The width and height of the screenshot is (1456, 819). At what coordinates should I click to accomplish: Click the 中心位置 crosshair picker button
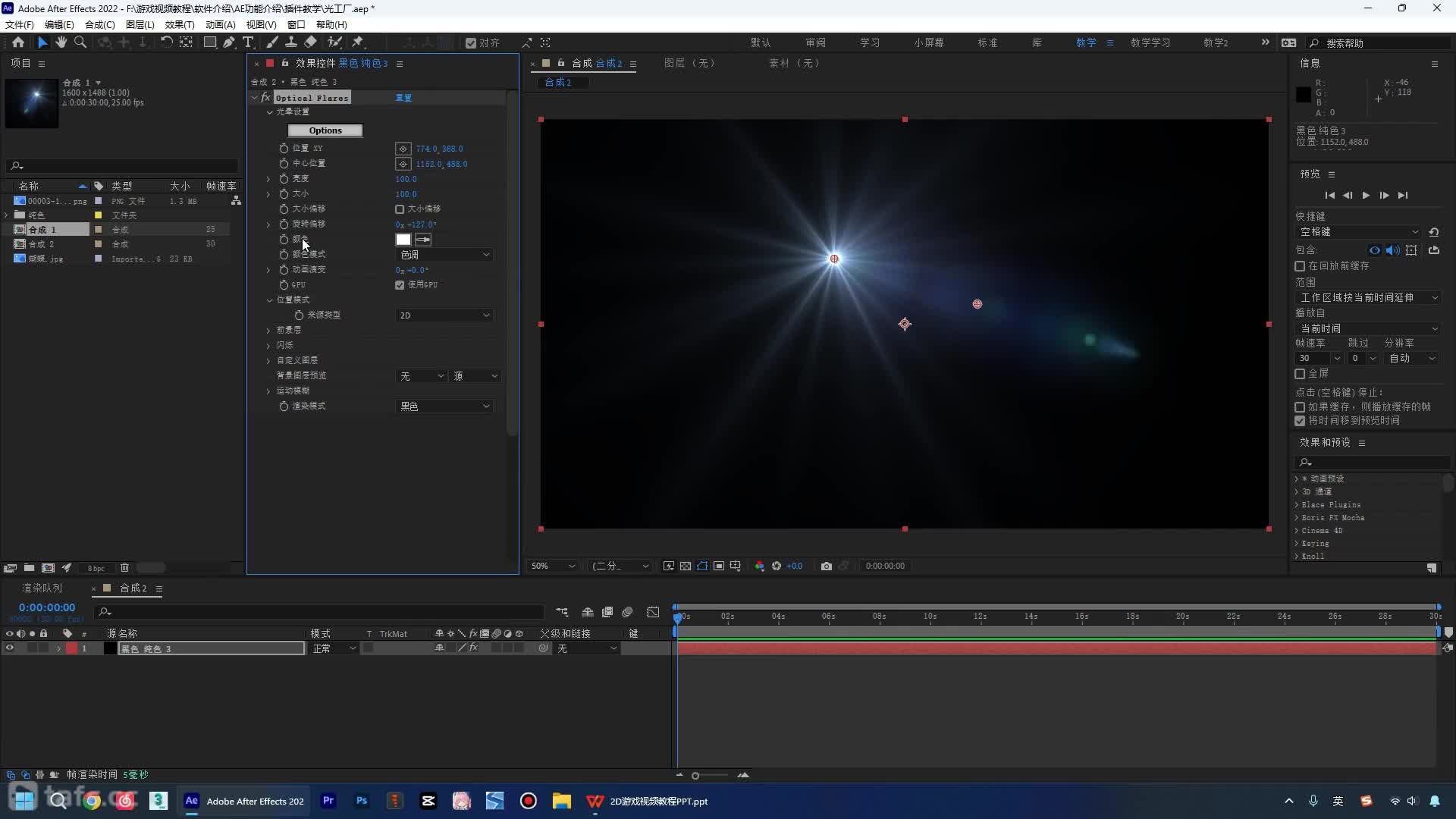click(403, 164)
